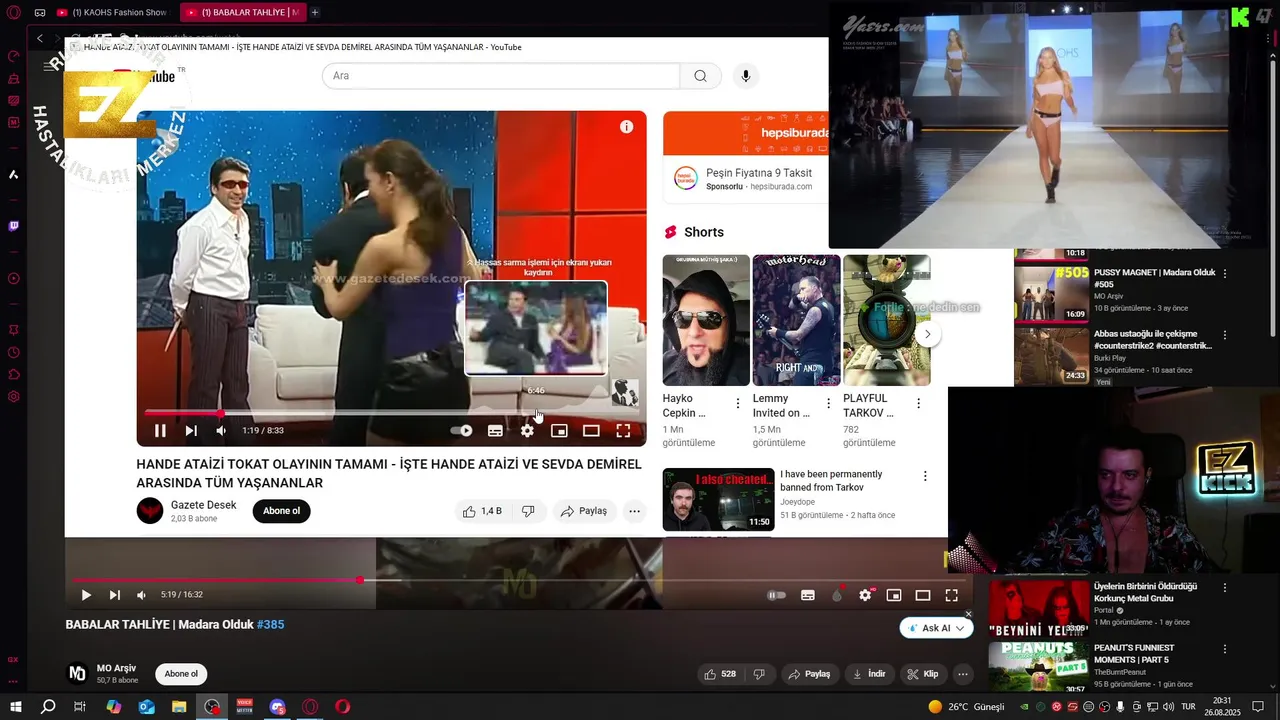The image size is (1280, 720).
Task: Dislike the Hande Ataizi video
Action: pos(528,511)
